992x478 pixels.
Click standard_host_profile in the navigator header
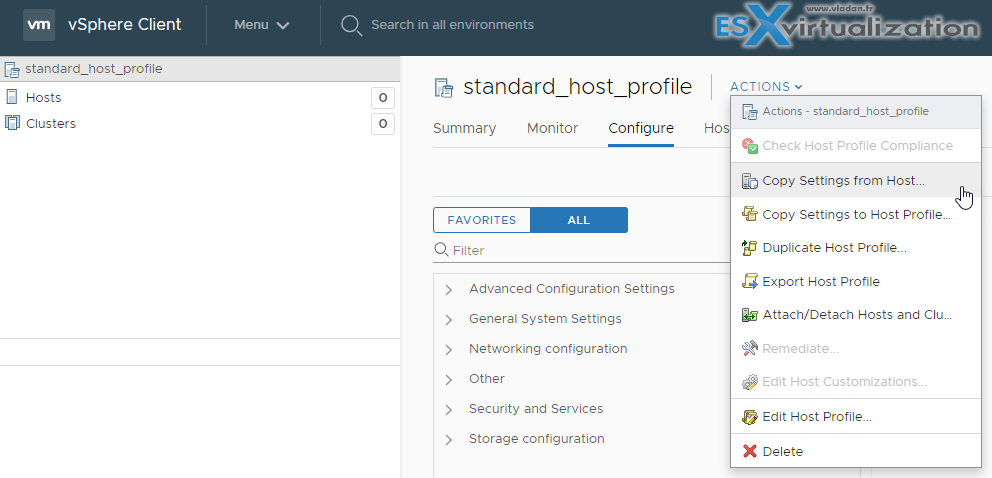[x=94, y=68]
